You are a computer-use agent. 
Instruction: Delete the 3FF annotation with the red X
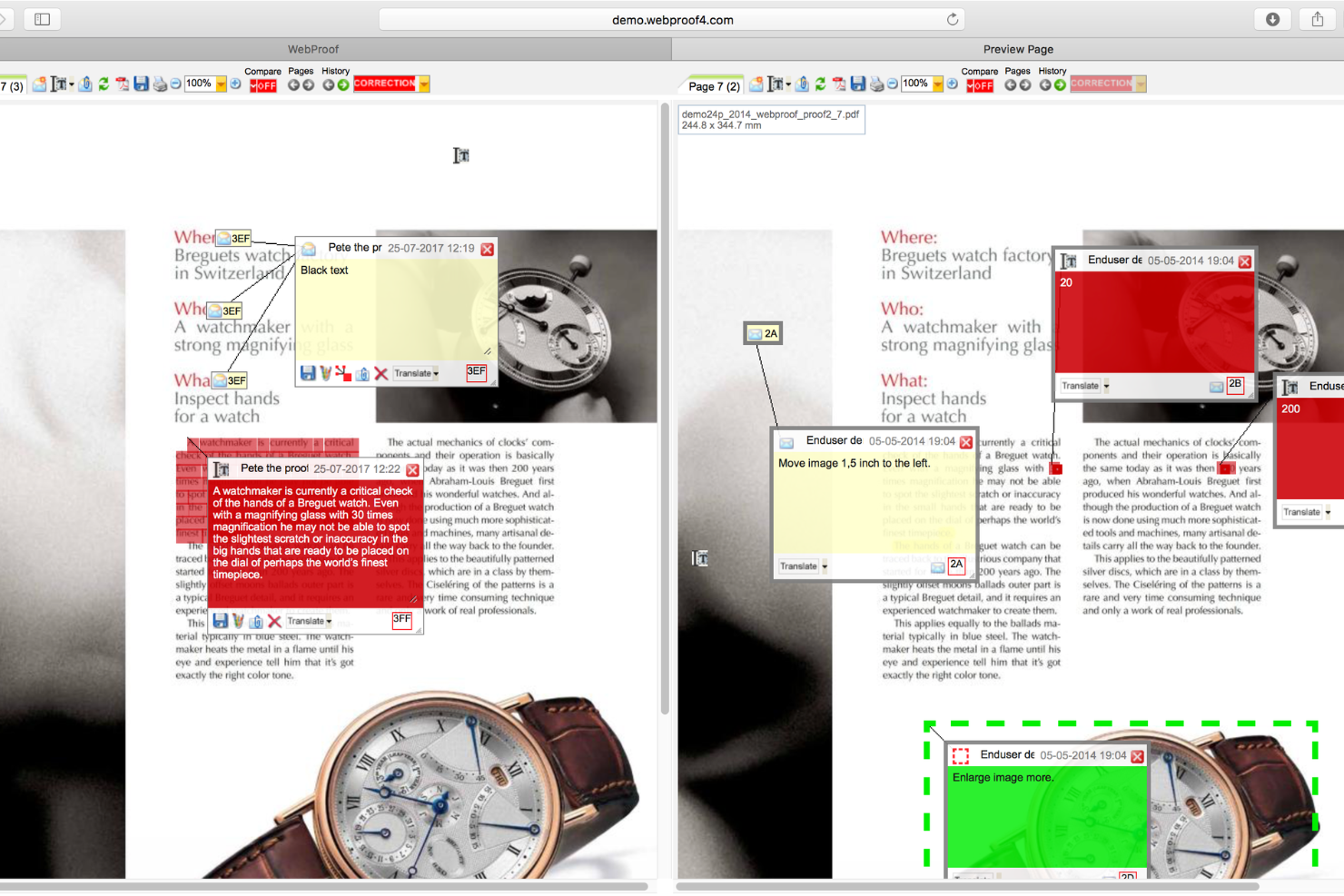point(274,621)
